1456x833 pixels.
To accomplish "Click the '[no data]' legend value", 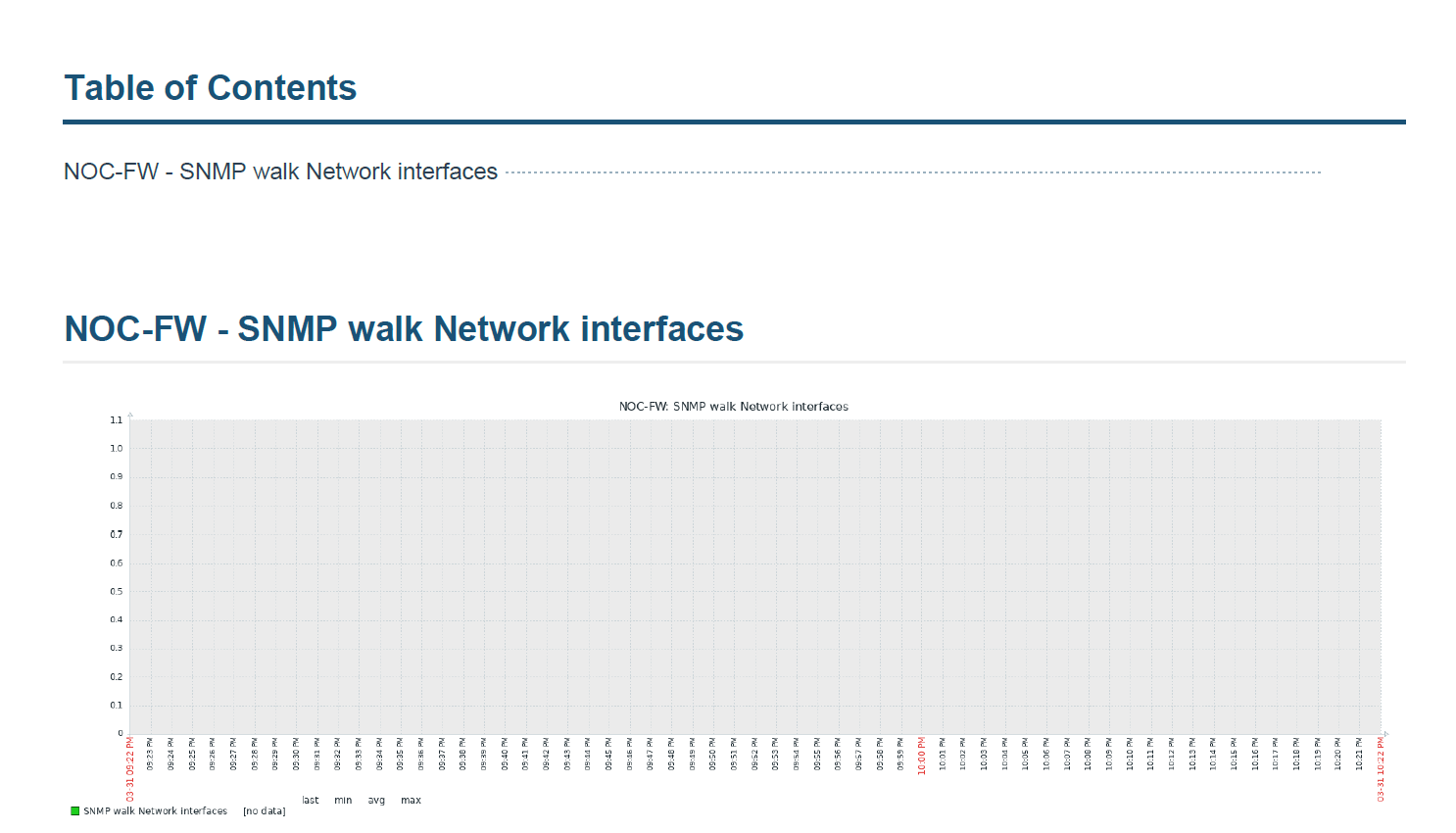I will pyautogui.click(x=265, y=811).
